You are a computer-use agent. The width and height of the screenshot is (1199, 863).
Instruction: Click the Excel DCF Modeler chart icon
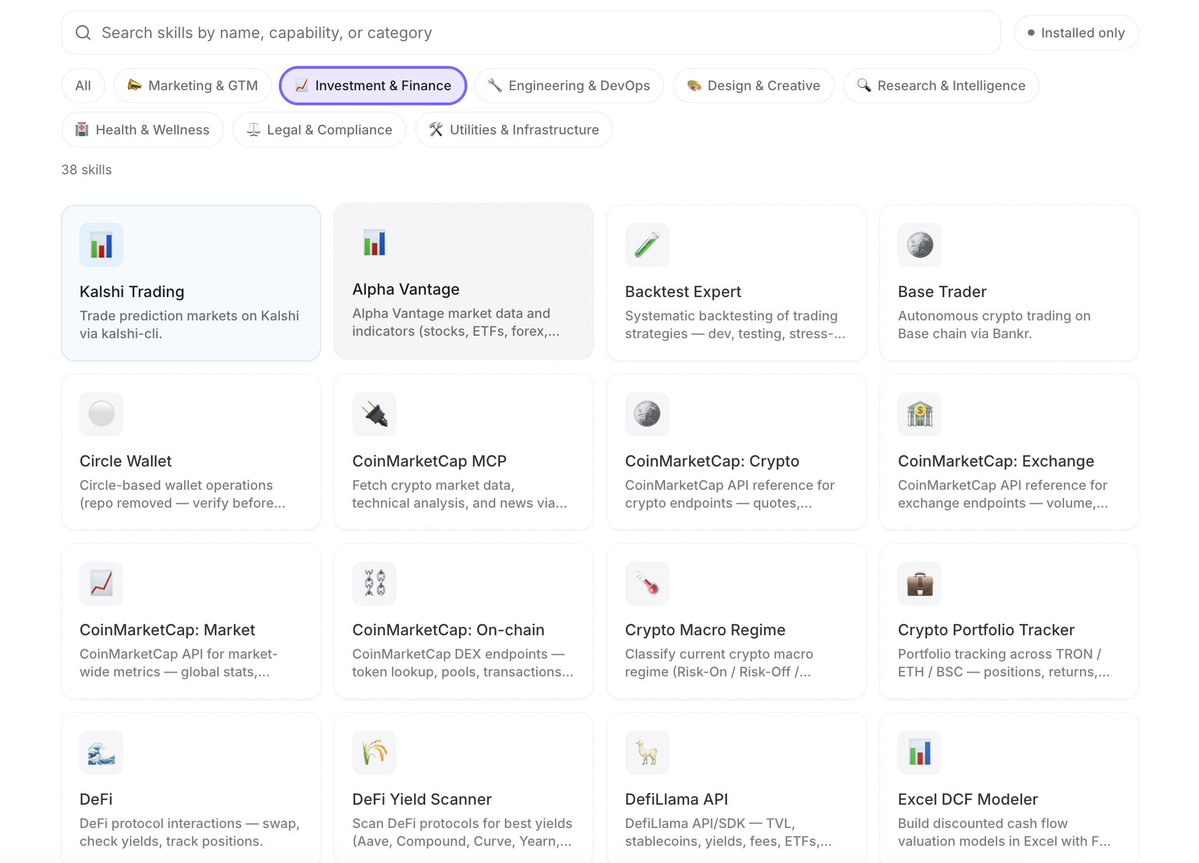[920, 752]
